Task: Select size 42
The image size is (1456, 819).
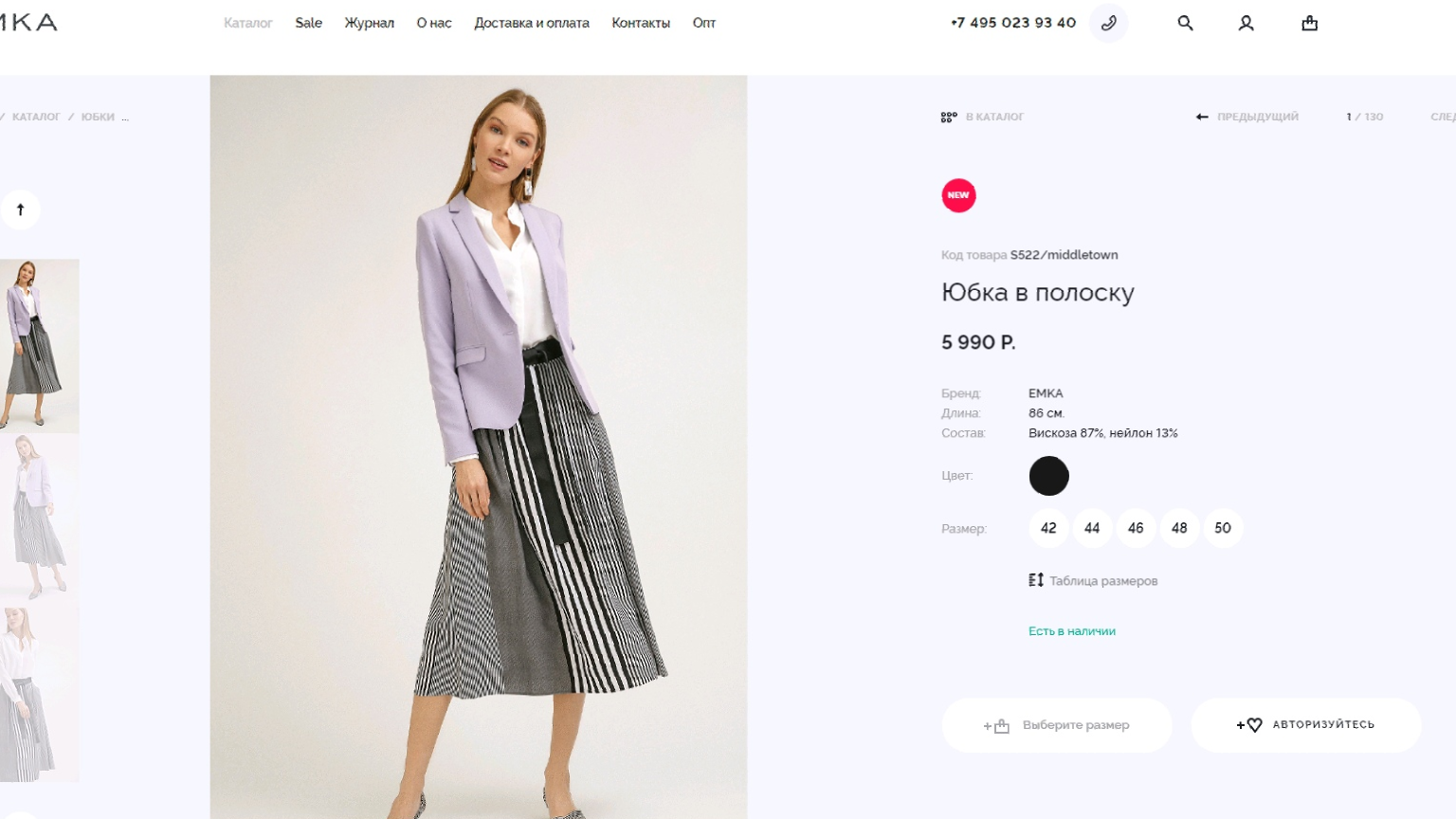Action: click(x=1048, y=528)
